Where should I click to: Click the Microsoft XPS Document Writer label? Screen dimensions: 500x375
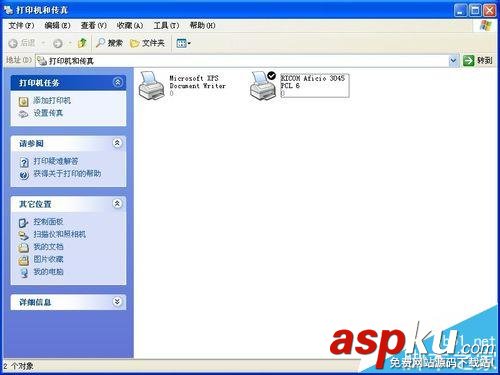pos(198,82)
